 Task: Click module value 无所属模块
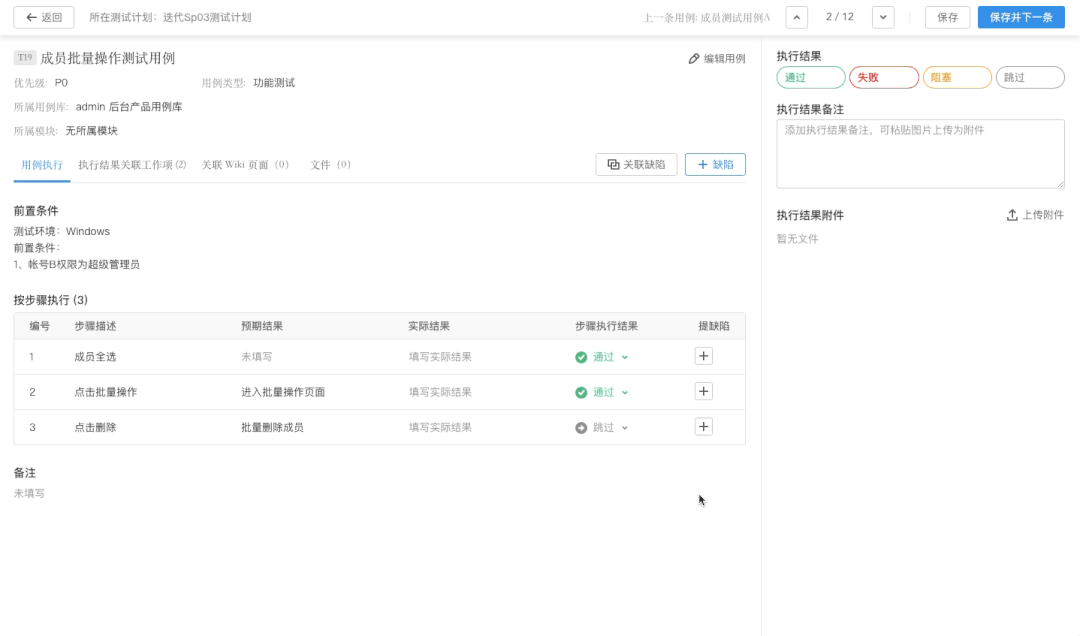click(92, 131)
